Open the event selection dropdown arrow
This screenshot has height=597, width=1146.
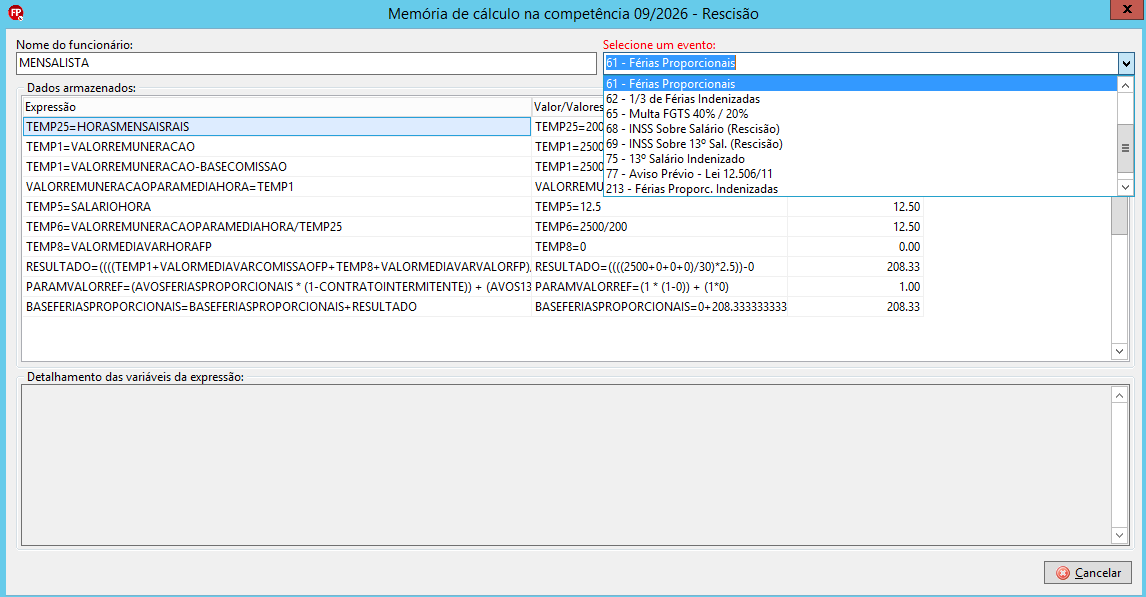pos(1126,64)
